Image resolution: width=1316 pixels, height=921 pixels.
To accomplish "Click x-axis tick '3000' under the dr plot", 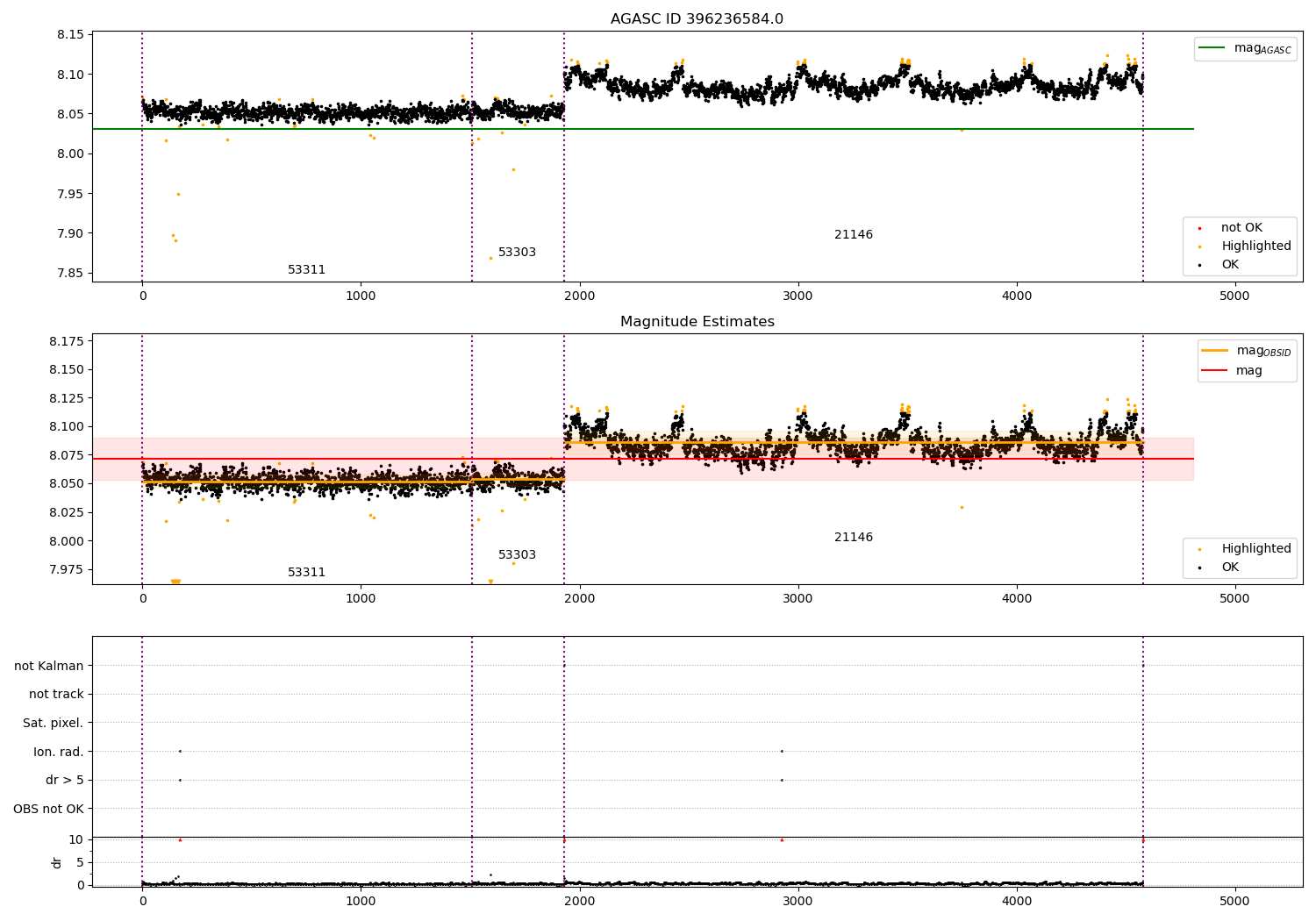I will (797, 901).
